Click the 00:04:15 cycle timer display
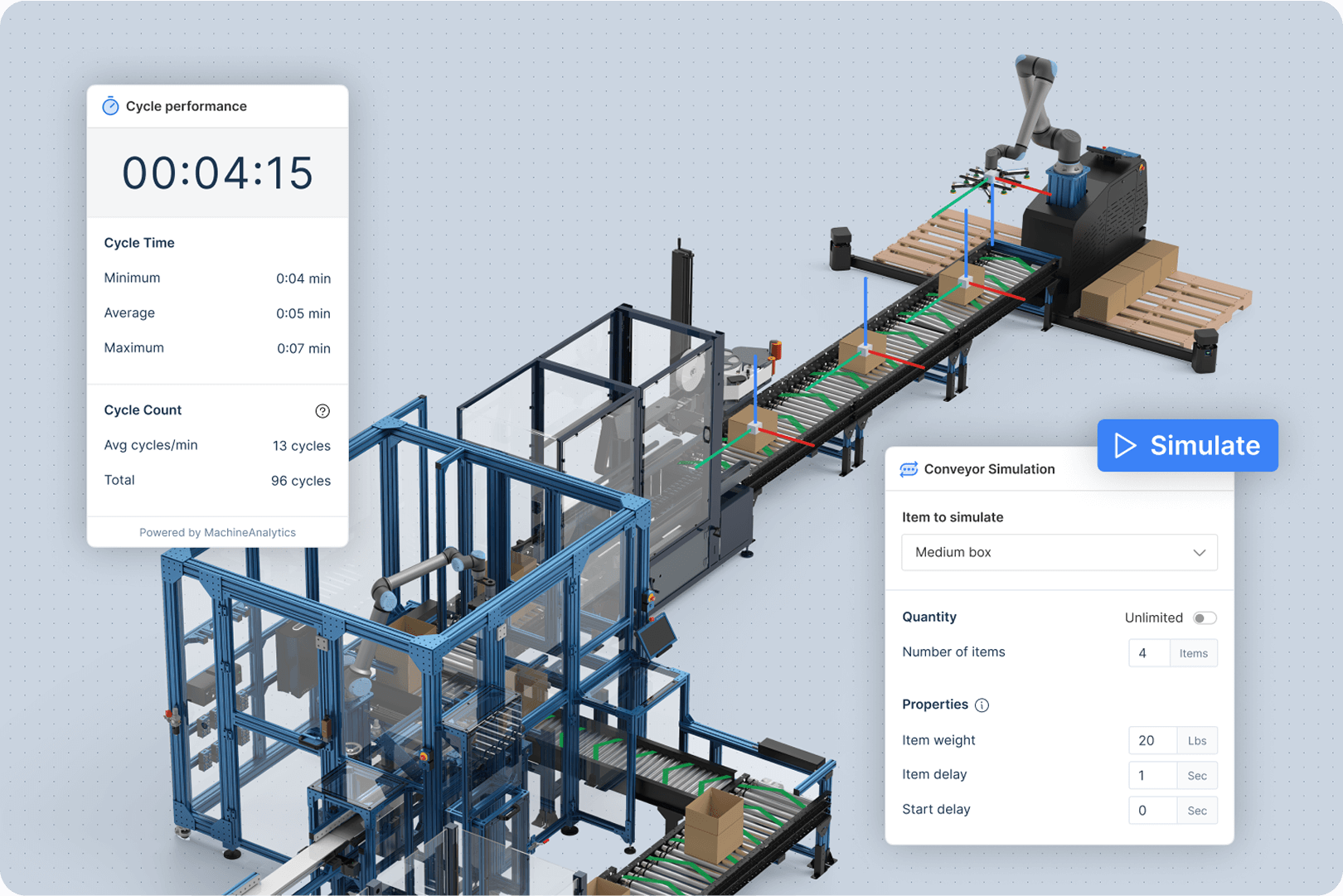1343x896 pixels. point(217,173)
